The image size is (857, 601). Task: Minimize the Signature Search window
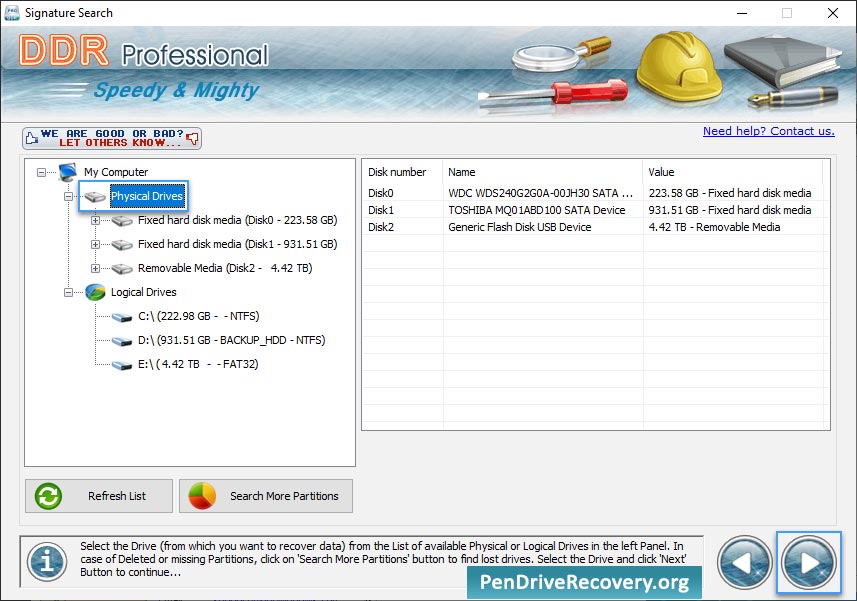[x=742, y=13]
